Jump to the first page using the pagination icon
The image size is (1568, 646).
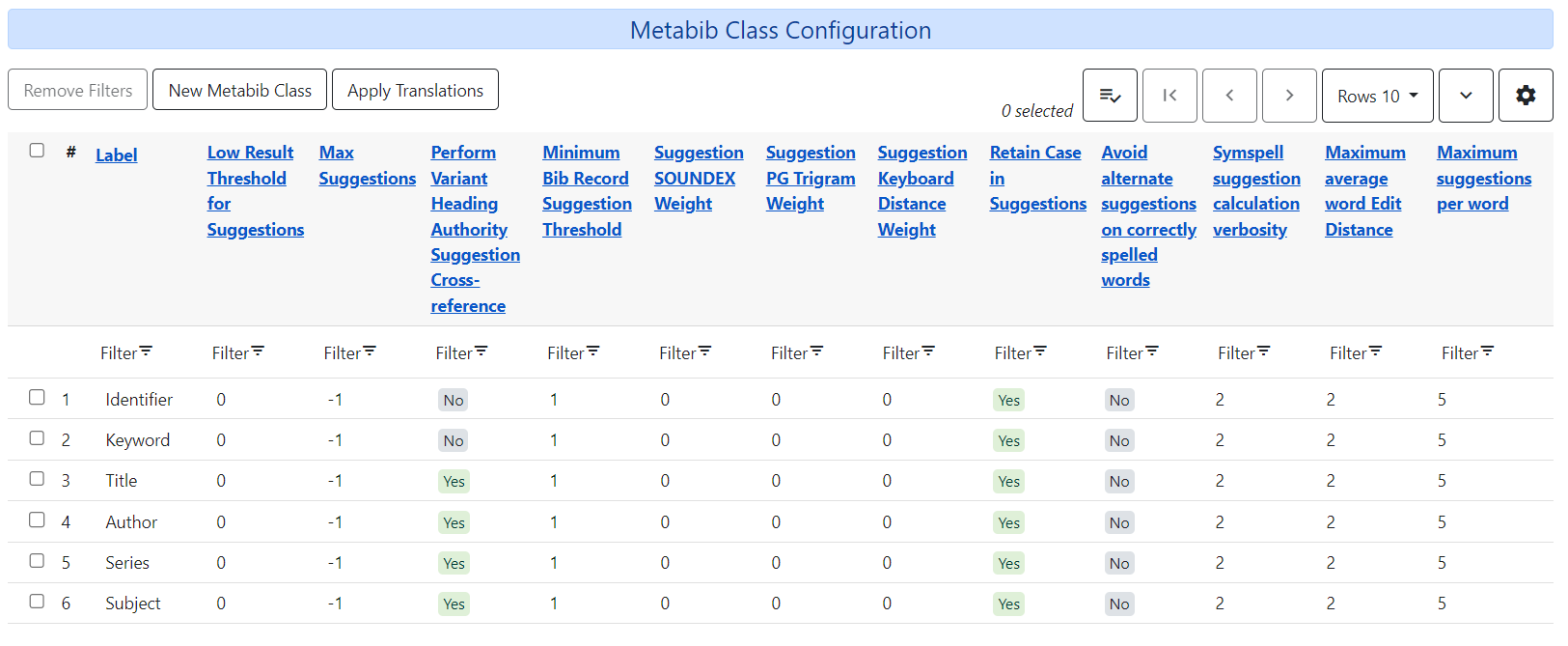pyautogui.click(x=1169, y=95)
